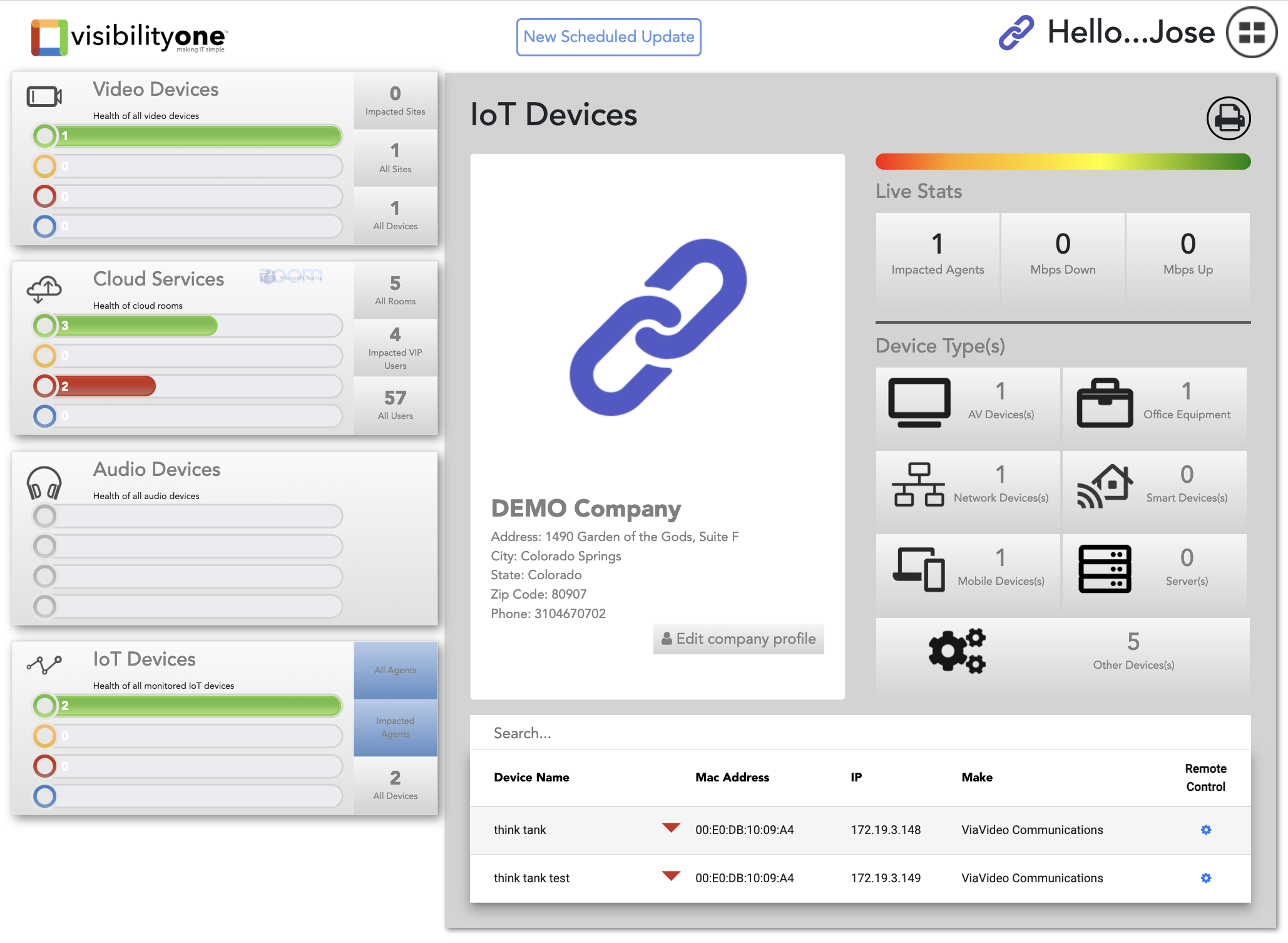The width and height of the screenshot is (1288, 943).
Task: Click Edit company profile button
Action: 739,639
